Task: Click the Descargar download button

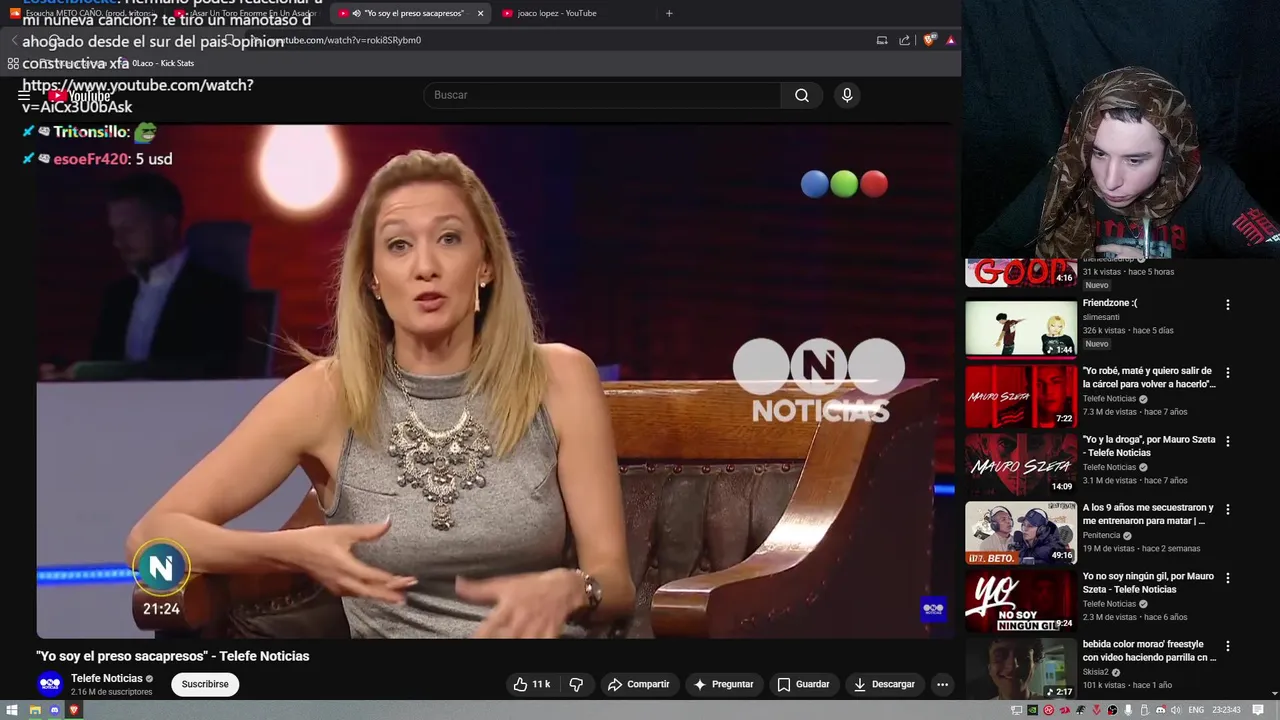Action: click(x=884, y=684)
